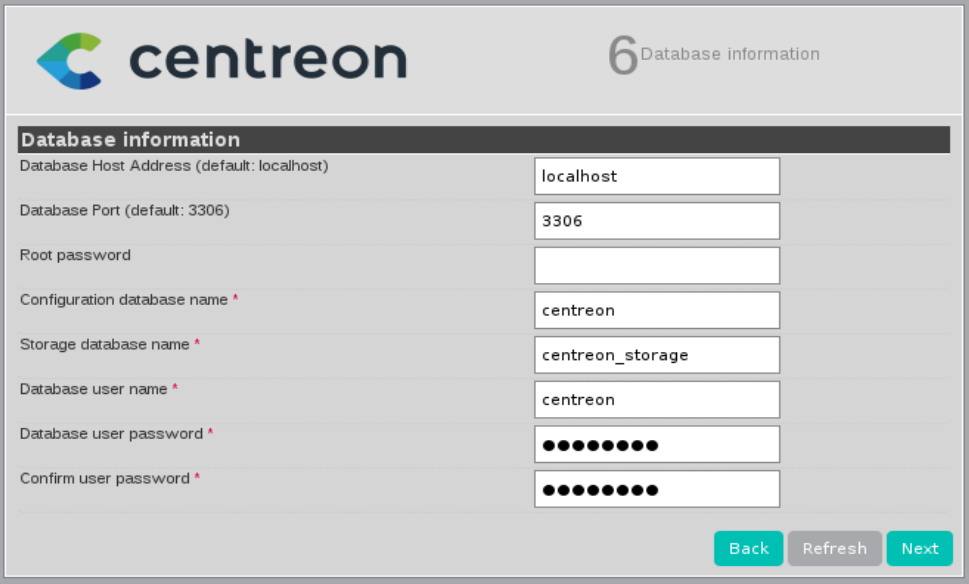Click the Storage database name field
This screenshot has height=584, width=969.
(x=656, y=355)
